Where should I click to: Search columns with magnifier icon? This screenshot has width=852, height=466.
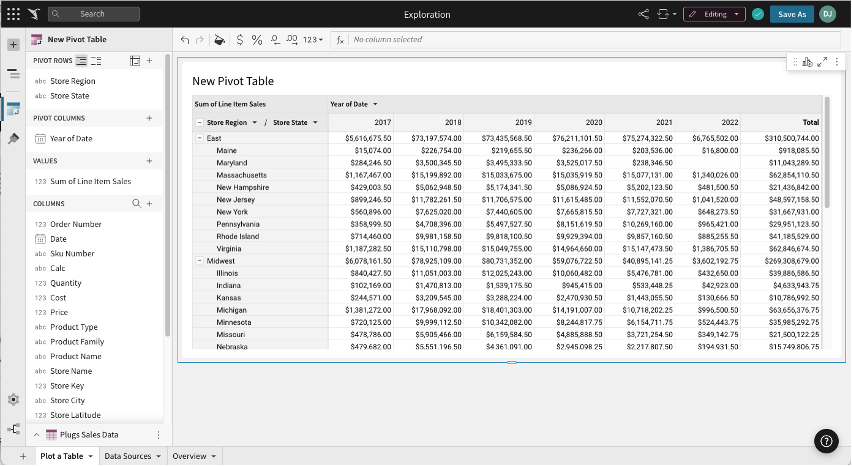pyautogui.click(x=137, y=203)
